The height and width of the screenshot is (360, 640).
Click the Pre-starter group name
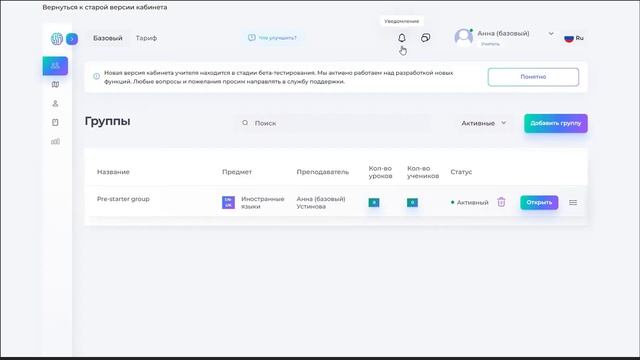click(x=123, y=199)
